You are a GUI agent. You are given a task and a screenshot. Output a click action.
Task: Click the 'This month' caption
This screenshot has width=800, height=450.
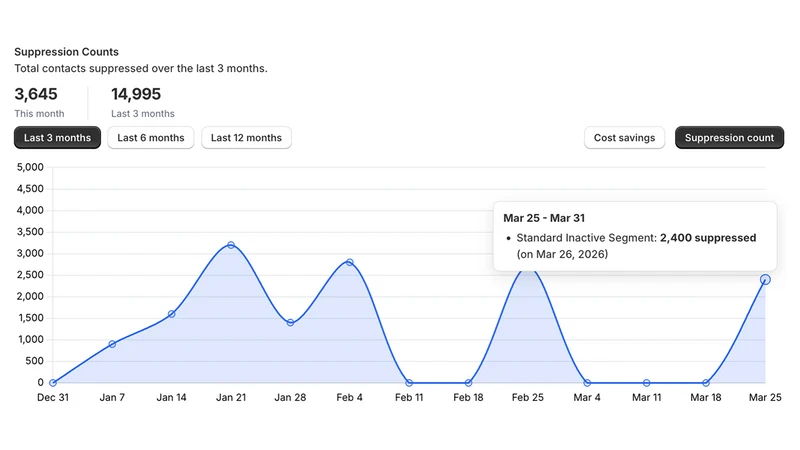tap(39, 114)
